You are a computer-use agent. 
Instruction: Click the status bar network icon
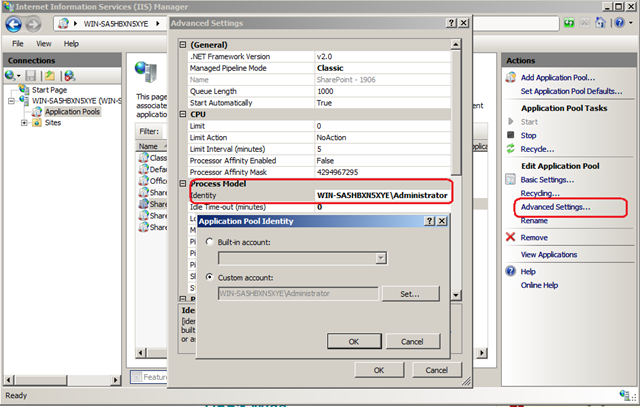point(625,395)
